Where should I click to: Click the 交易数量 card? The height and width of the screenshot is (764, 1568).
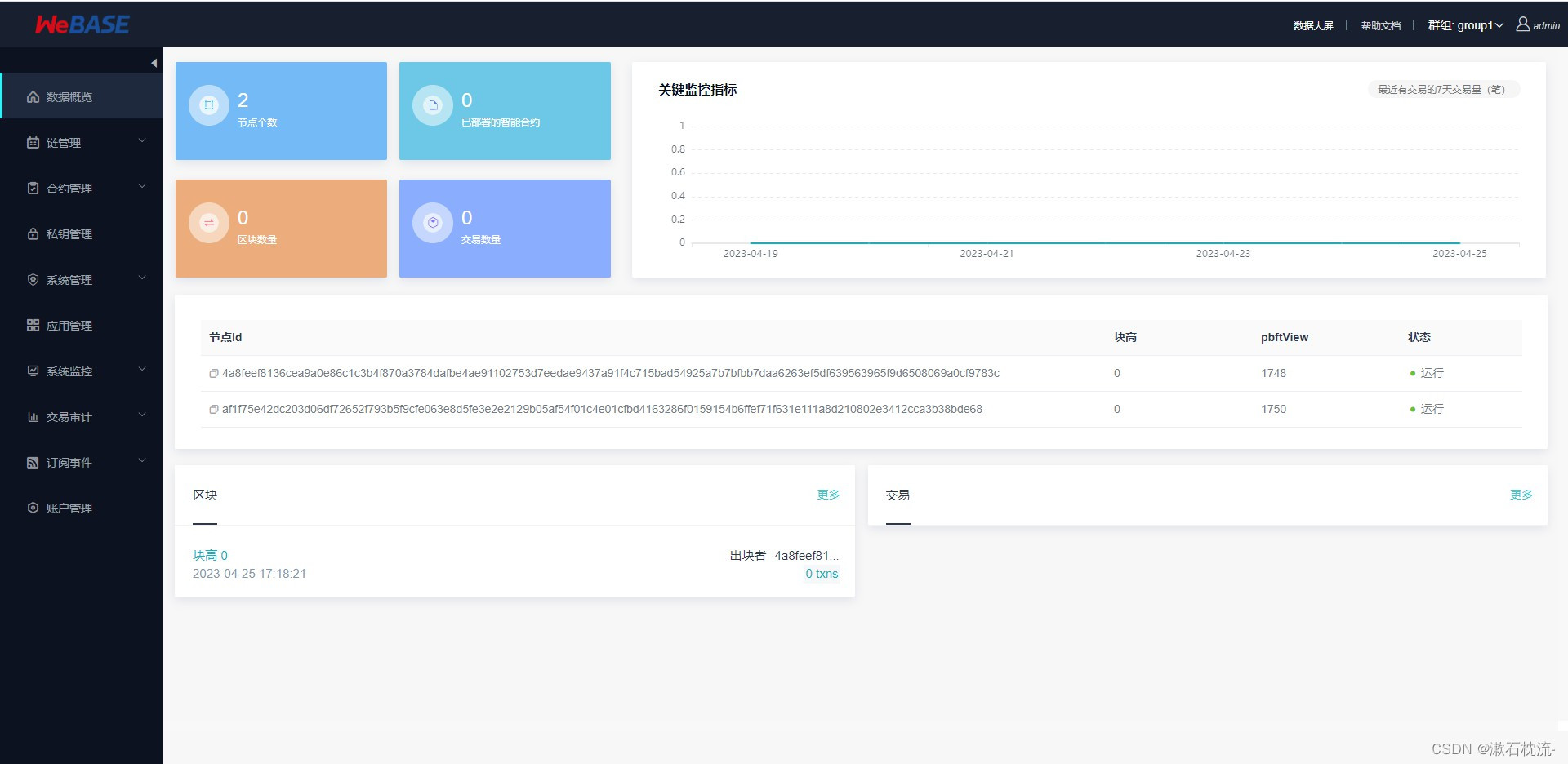tap(505, 229)
